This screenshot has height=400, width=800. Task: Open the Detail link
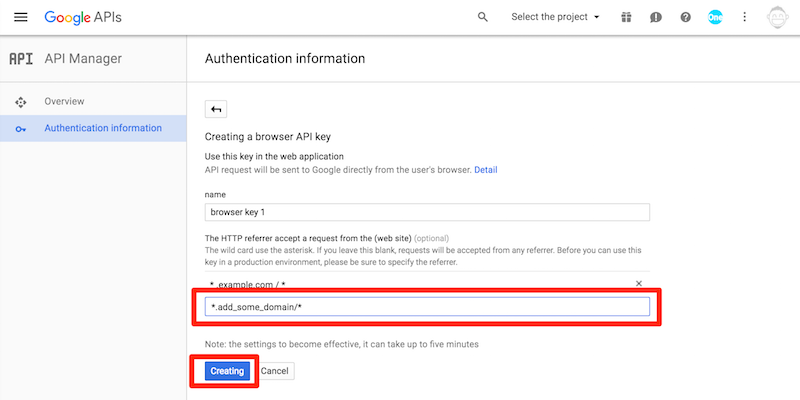pyautogui.click(x=486, y=170)
